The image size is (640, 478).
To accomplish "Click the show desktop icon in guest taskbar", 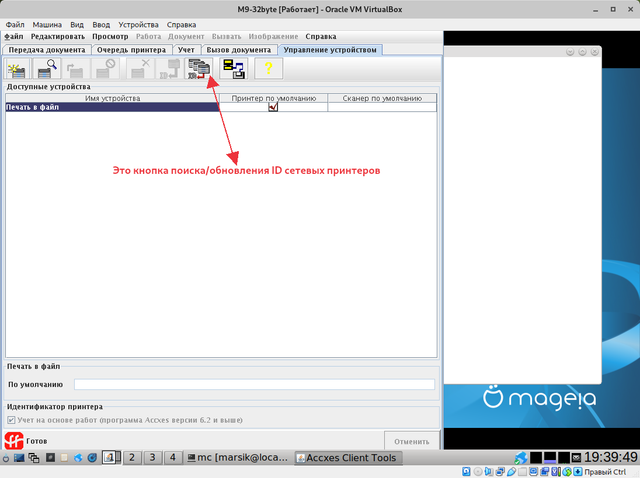I will 19,458.
